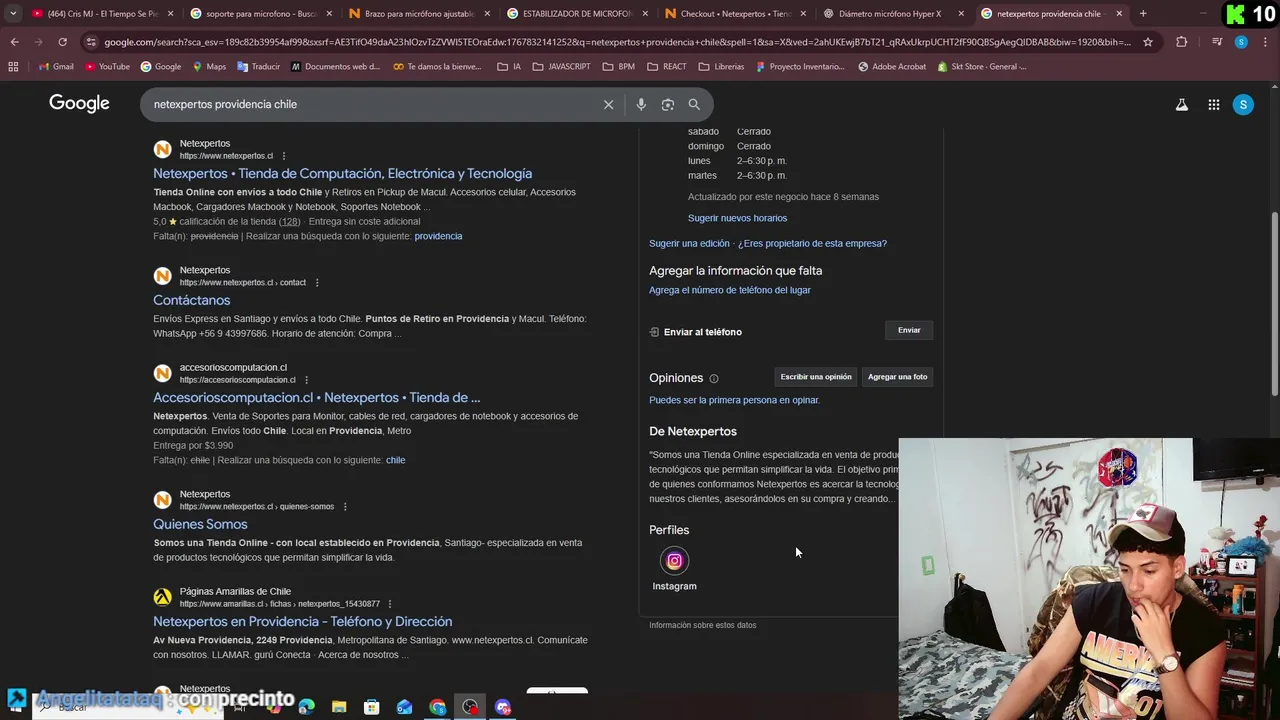
Task: Click Sugerir nuevos horarios link
Action: (737, 218)
